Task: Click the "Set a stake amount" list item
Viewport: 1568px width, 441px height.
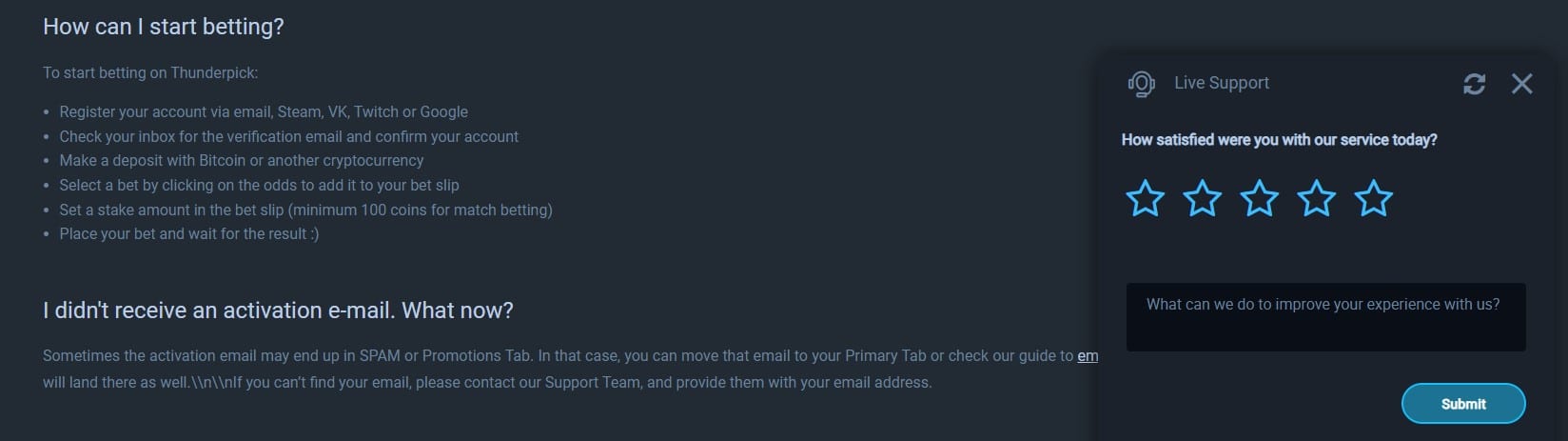Action: point(305,210)
